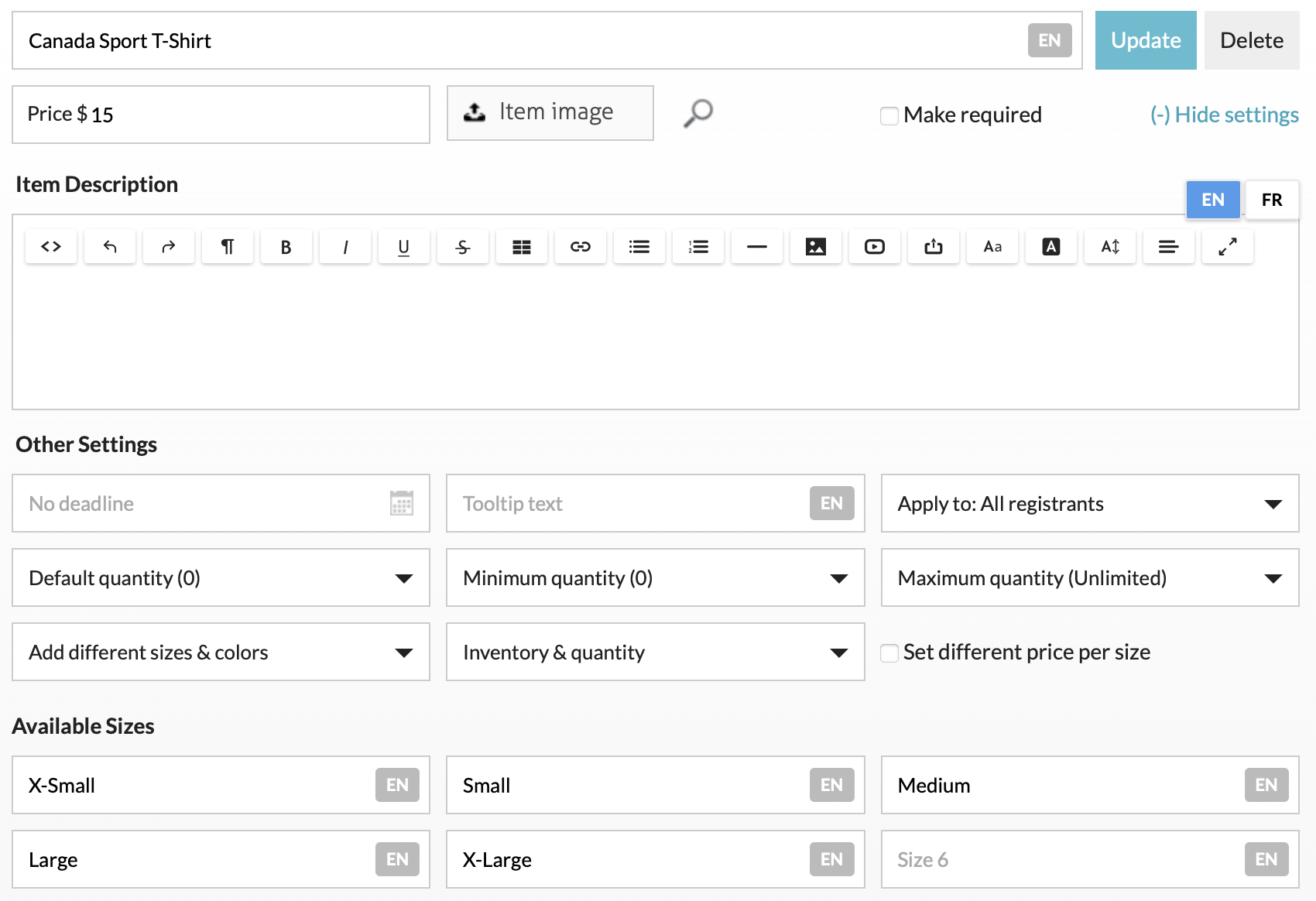Click the undo arrow in the editor toolbar
The image size is (1316, 901).
[x=110, y=247]
